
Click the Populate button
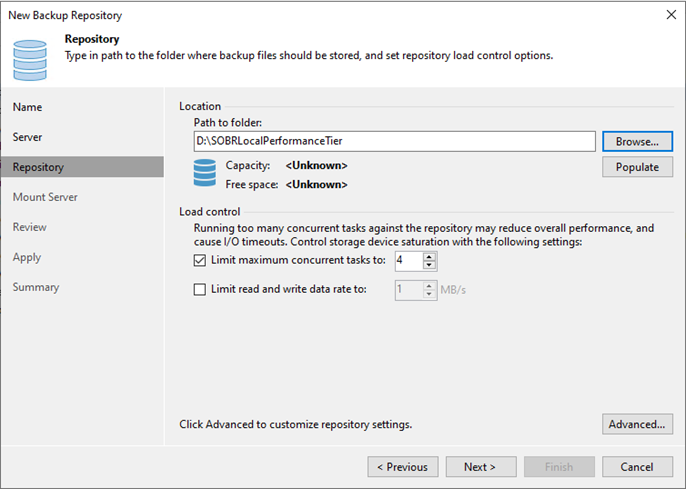pos(637,167)
